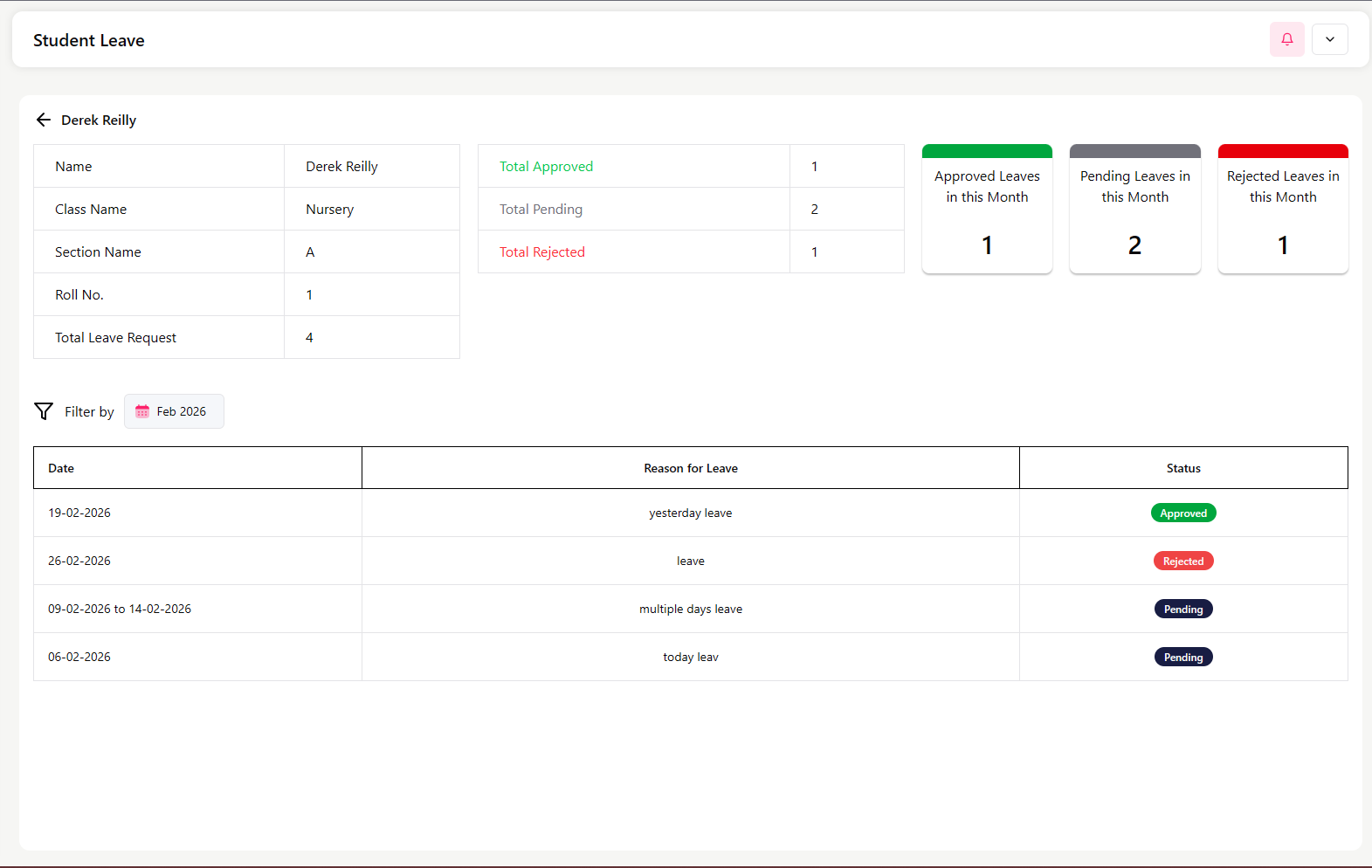Select the Pending Leaves in this Month card
This screenshot has width=1372, height=868.
1134,210
